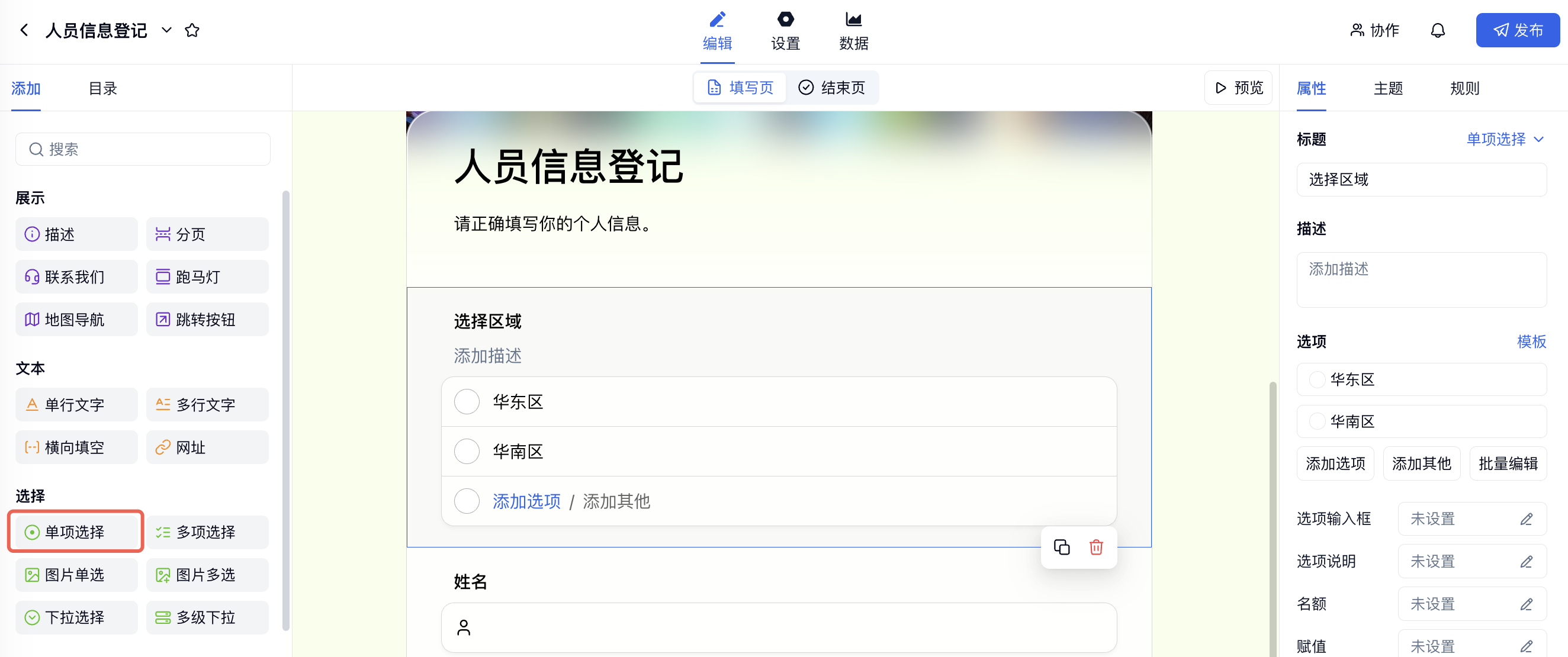Star the form as favorite
1568x657 pixels.
[x=192, y=30]
